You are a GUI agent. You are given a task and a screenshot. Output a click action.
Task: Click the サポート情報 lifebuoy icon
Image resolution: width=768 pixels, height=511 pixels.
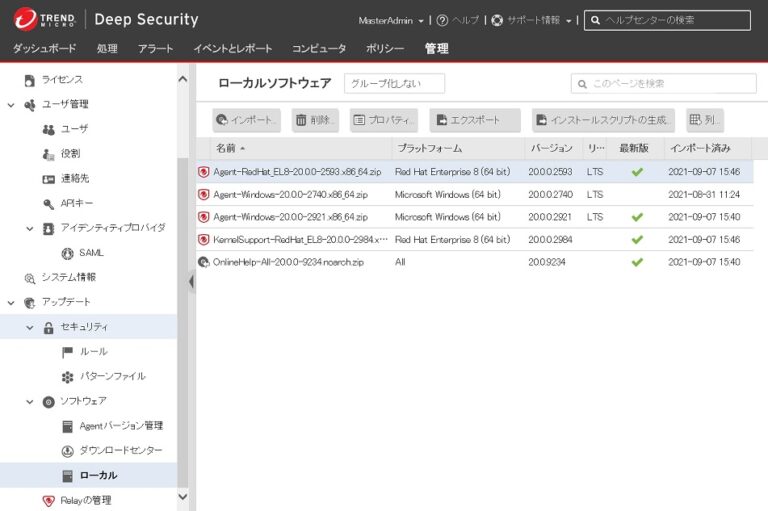coord(497,21)
